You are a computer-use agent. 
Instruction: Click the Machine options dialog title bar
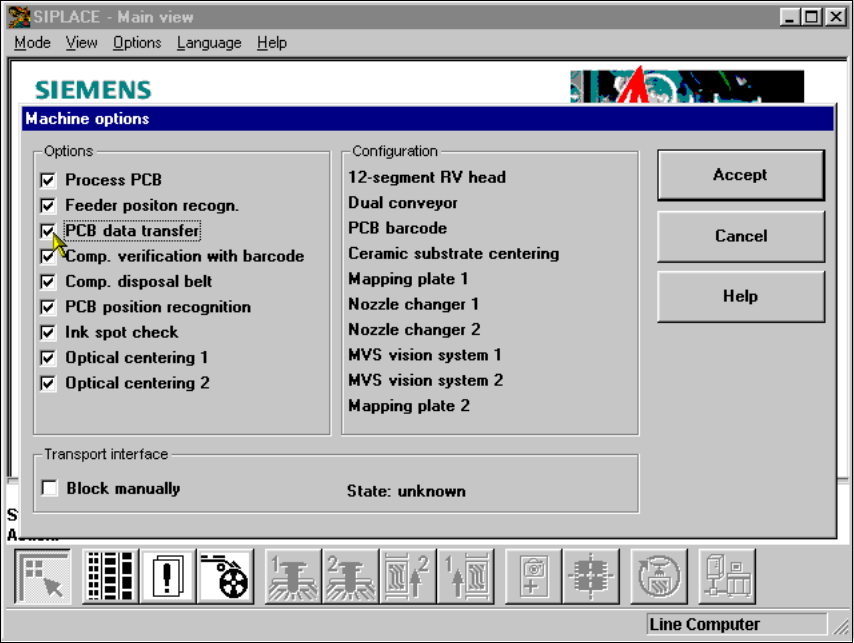[x=428, y=119]
